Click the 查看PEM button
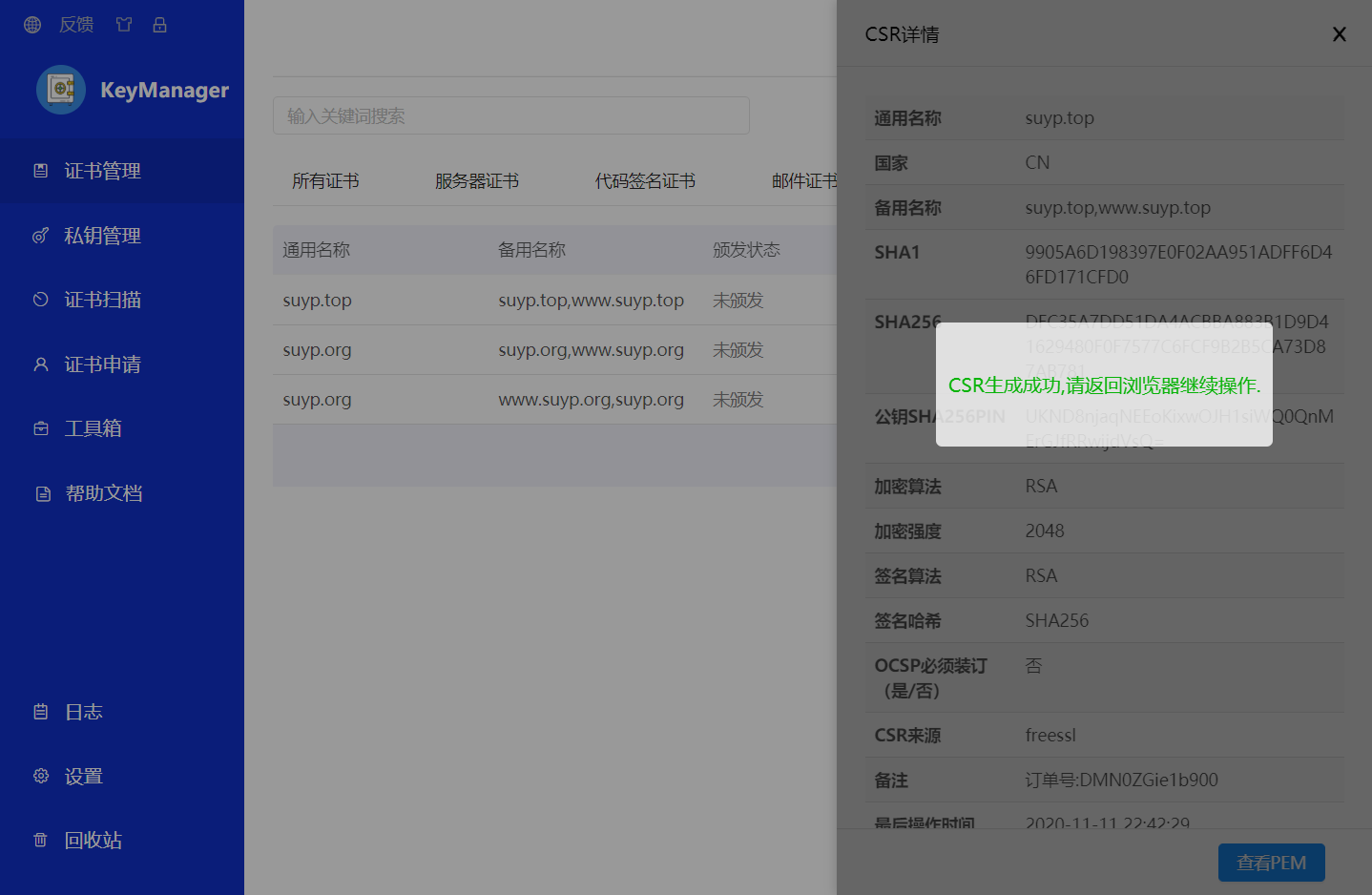This screenshot has width=1372, height=895. pos(1271,862)
